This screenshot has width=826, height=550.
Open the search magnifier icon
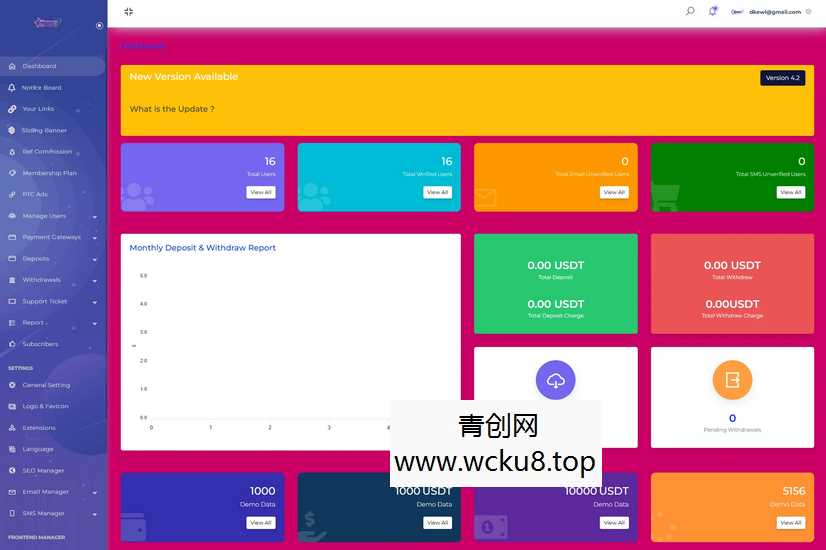690,11
